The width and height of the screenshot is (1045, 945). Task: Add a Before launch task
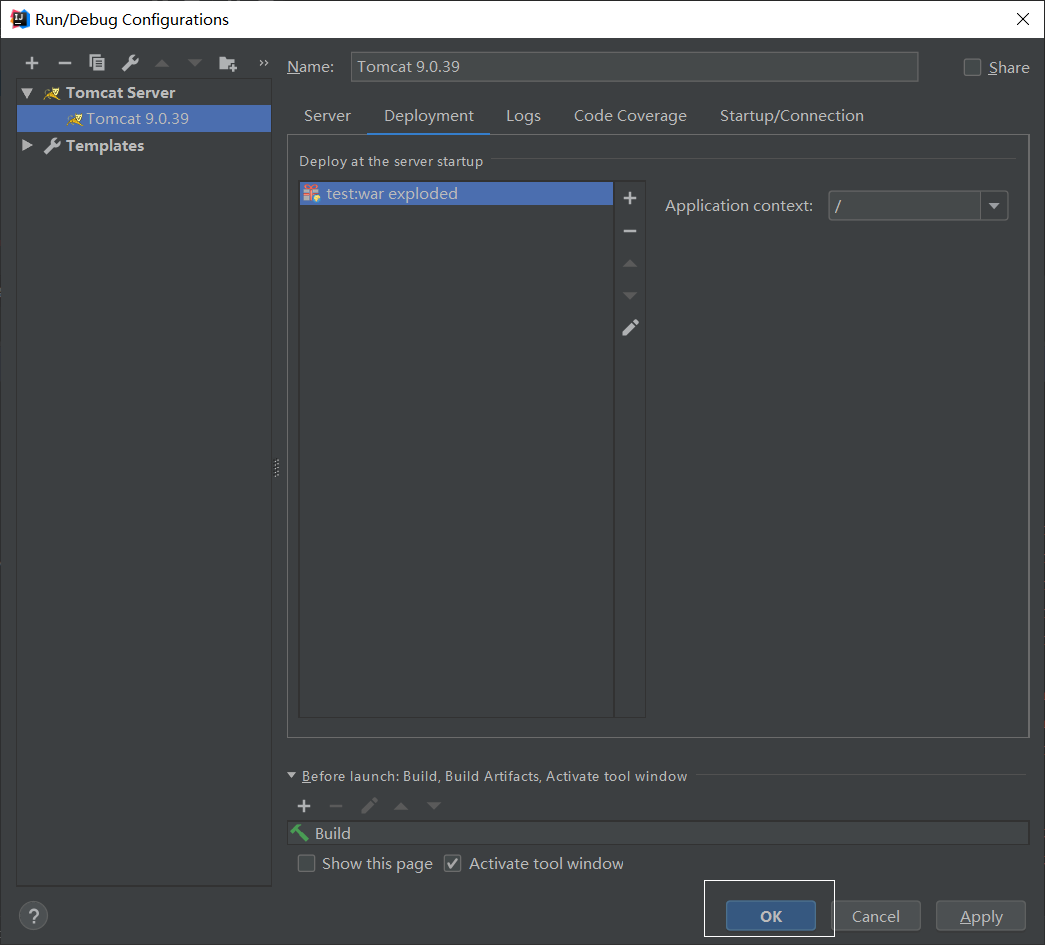click(304, 806)
